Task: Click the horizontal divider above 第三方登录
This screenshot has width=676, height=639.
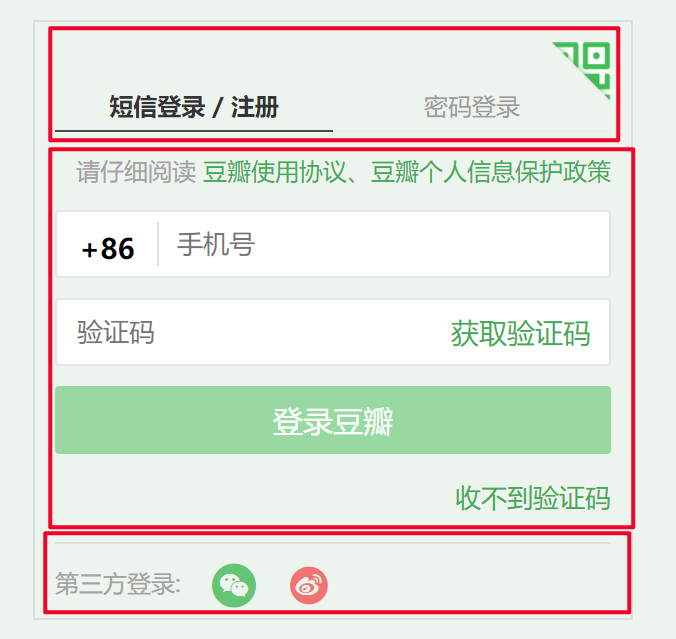Action: click(x=333, y=543)
